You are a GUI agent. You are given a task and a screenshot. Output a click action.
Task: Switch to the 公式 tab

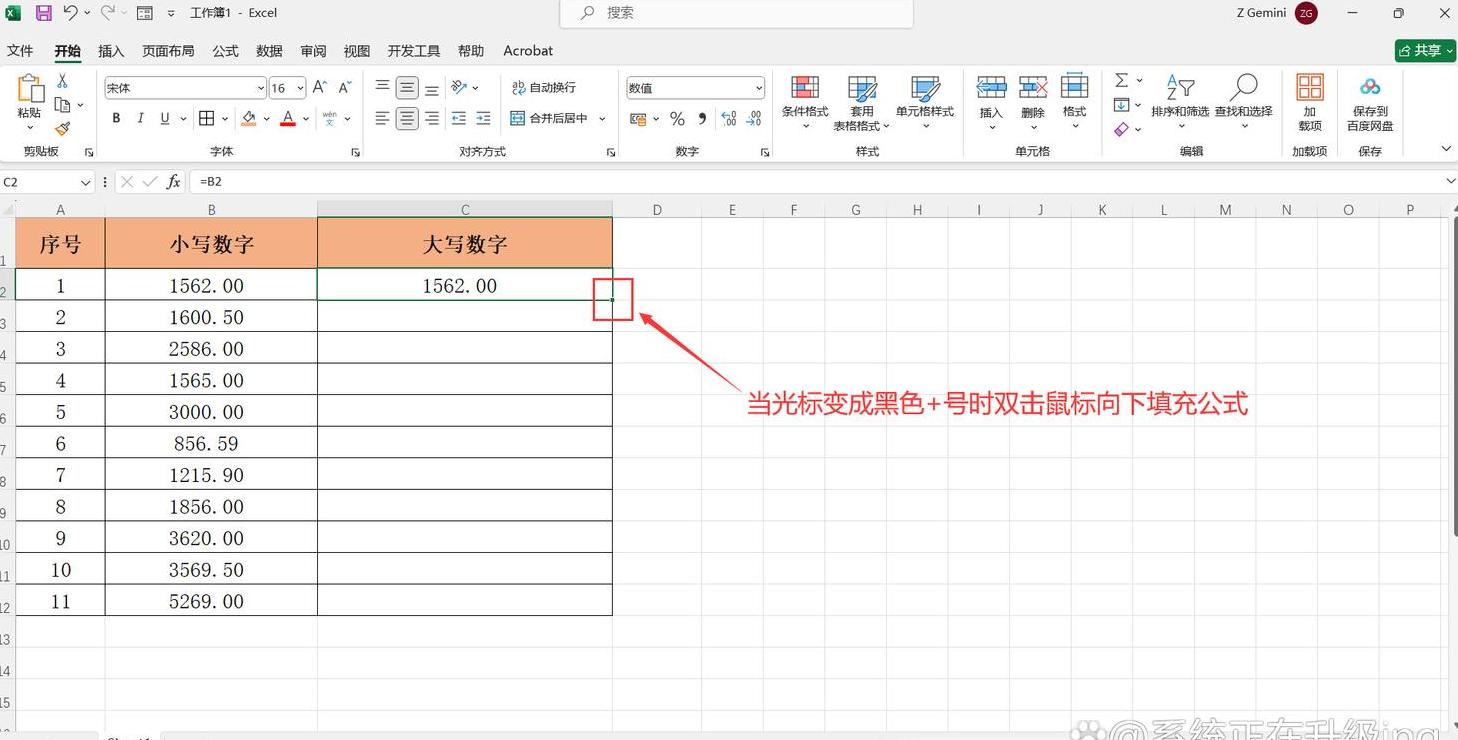(225, 50)
